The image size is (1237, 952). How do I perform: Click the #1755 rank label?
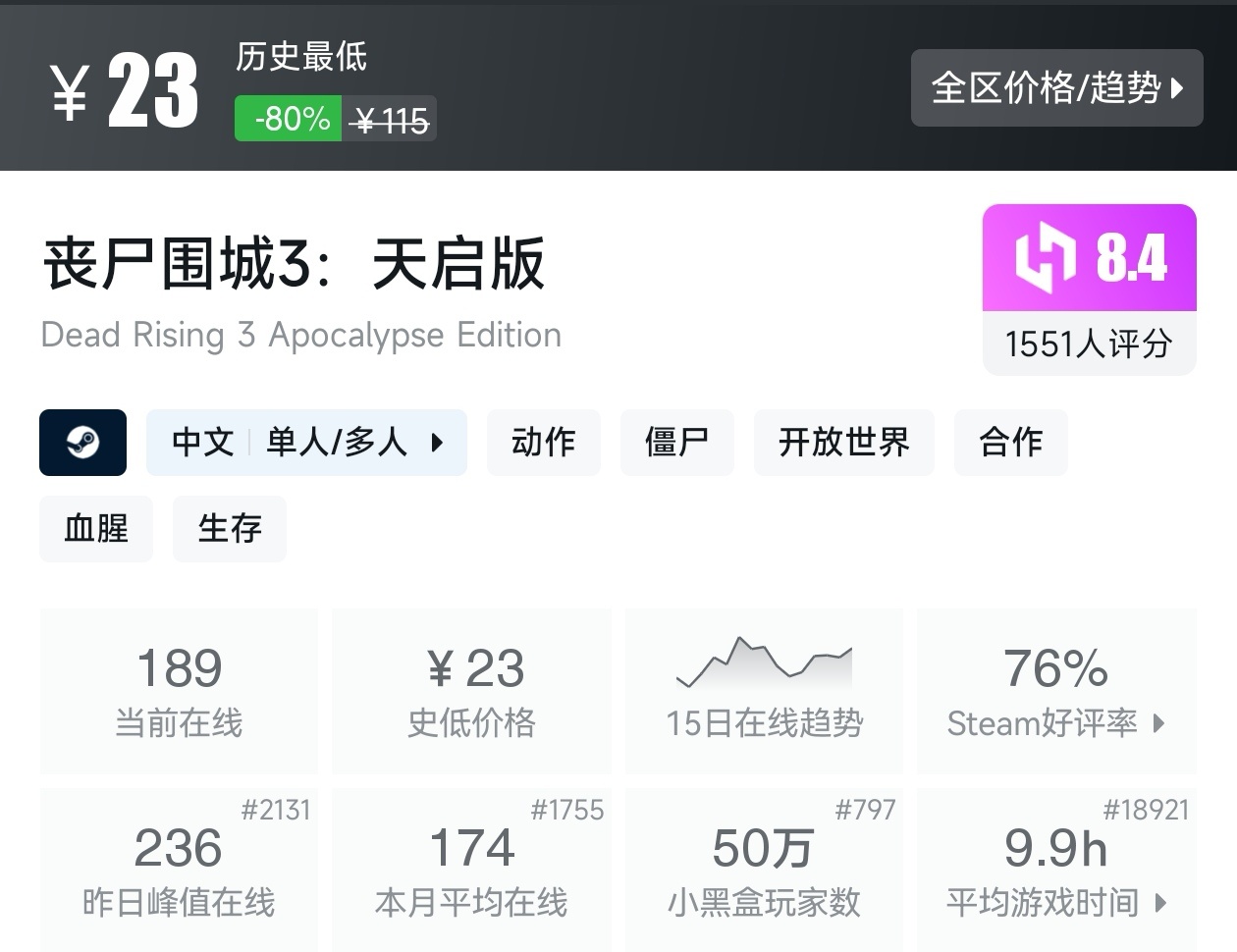[567, 810]
